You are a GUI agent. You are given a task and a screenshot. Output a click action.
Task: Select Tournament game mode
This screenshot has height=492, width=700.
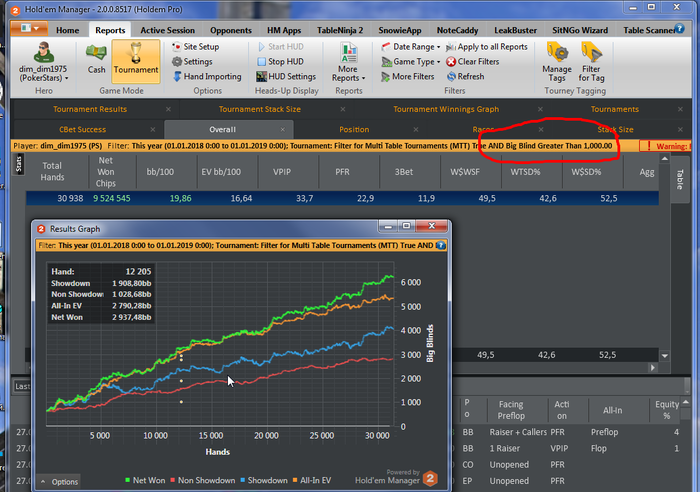[136, 62]
